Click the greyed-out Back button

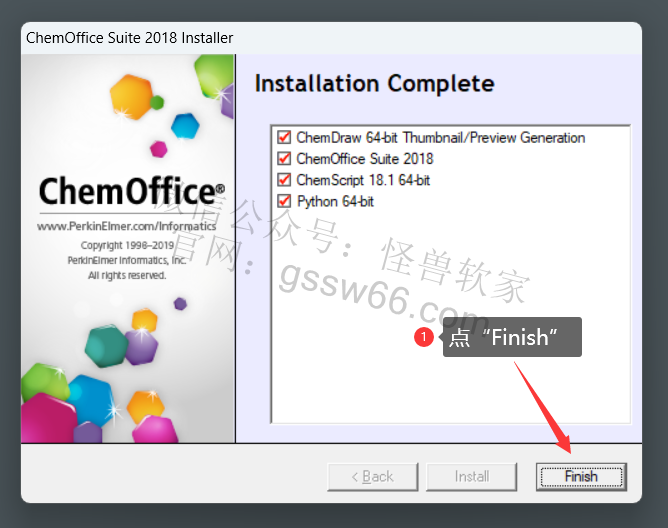(x=373, y=476)
